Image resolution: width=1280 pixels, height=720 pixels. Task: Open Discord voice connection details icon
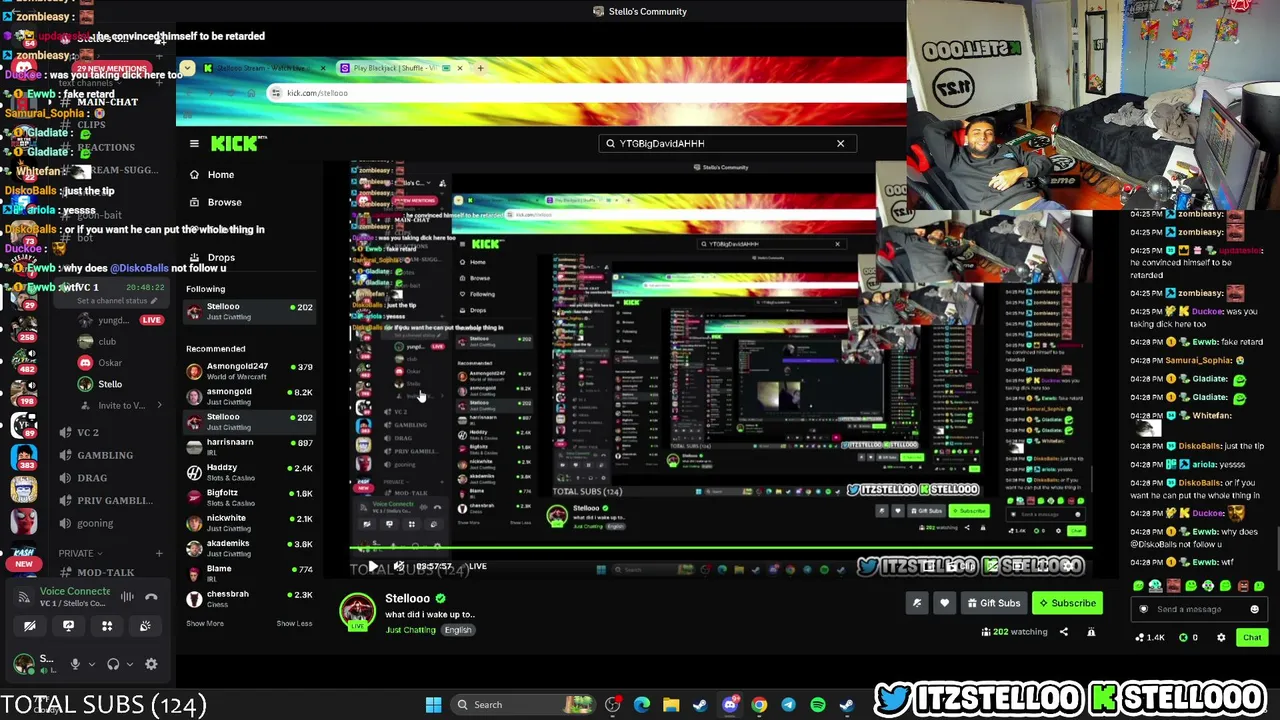(x=24, y=598)
